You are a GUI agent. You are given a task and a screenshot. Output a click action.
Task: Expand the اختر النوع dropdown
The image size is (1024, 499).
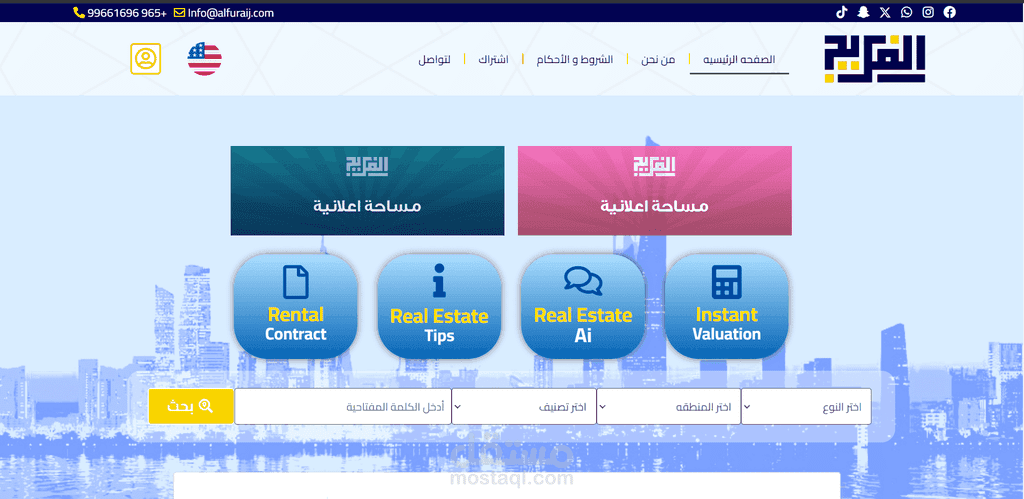(806, 406)
